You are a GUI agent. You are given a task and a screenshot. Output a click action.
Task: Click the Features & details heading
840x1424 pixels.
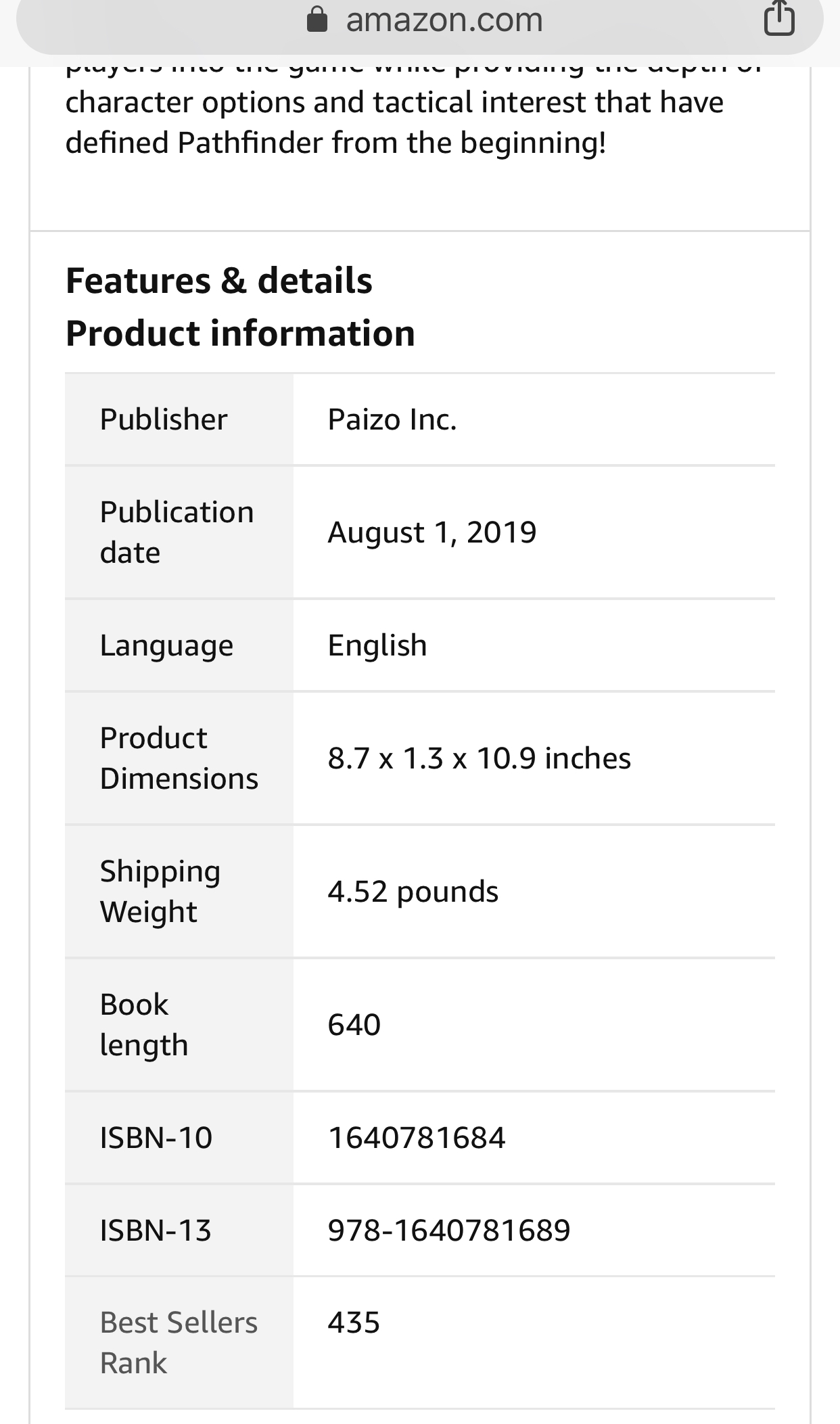pos(218,281)
